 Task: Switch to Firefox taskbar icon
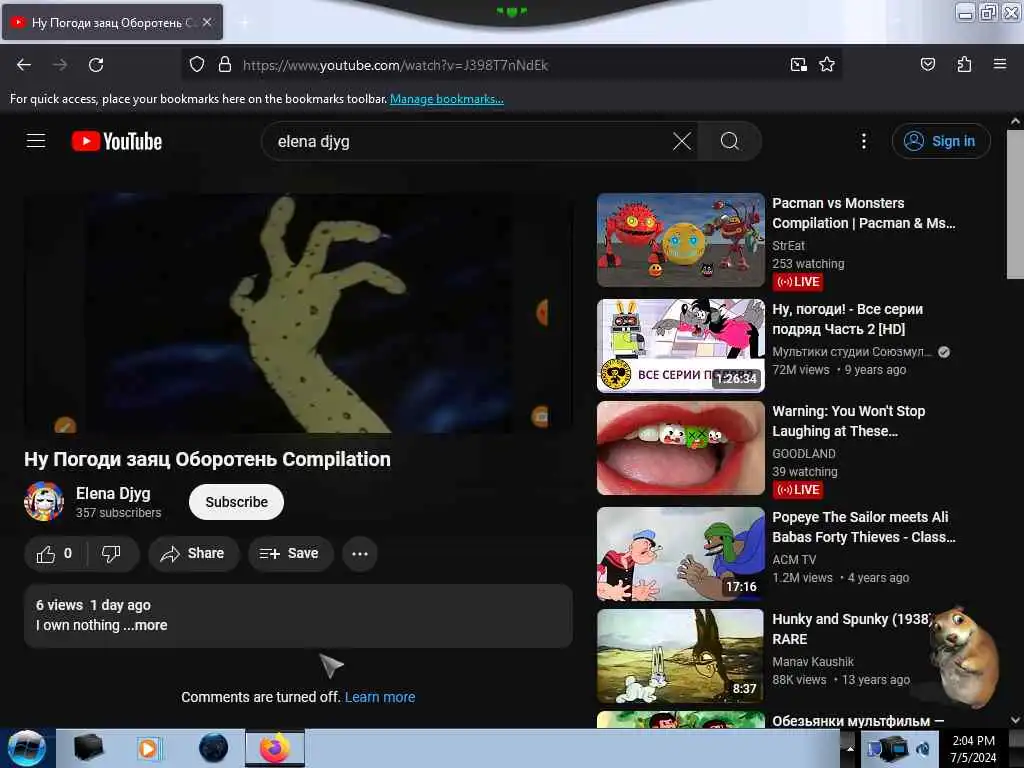click(x=275, y=748)
